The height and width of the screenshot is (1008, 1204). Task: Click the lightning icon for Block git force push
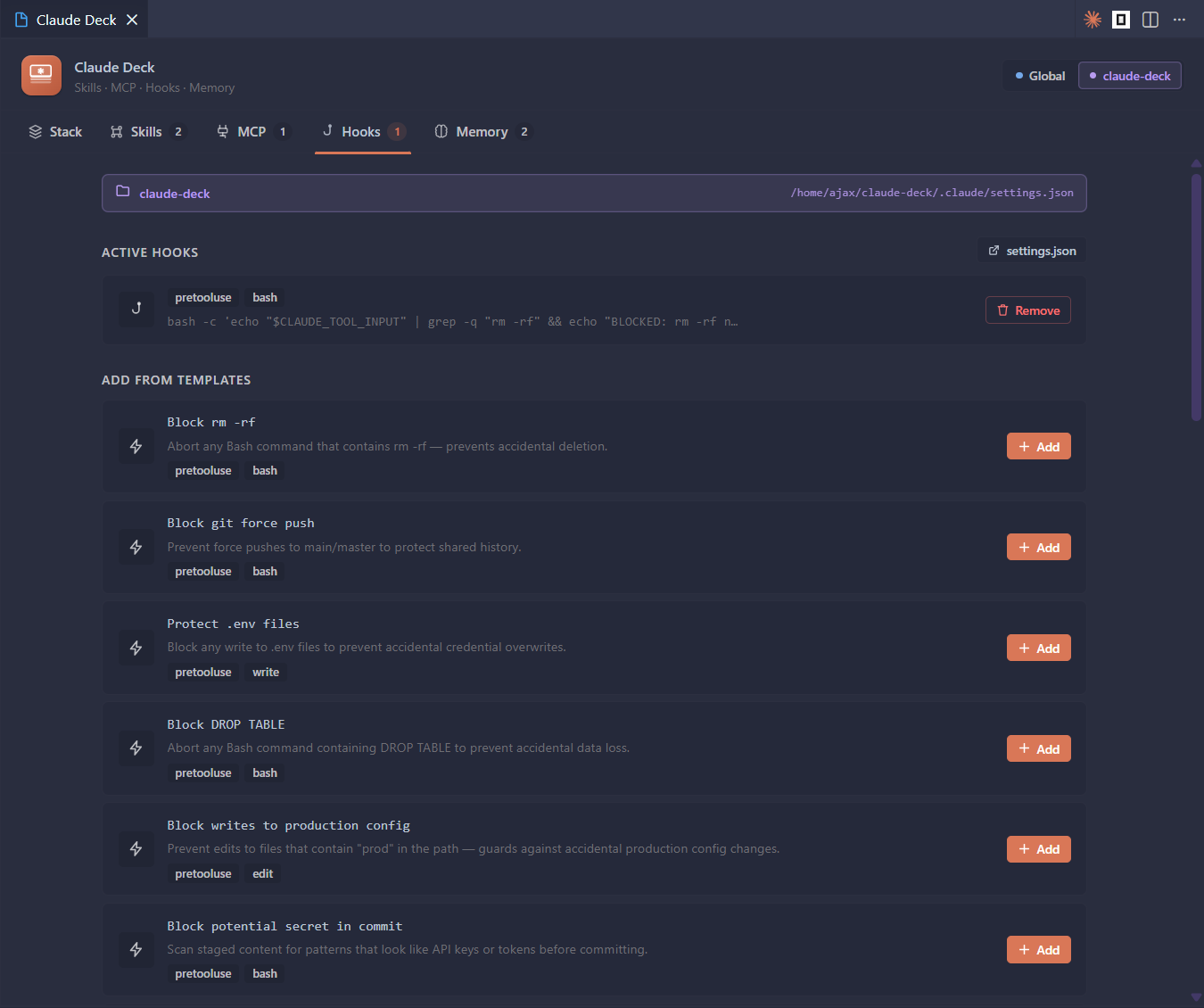click(136, 548)
